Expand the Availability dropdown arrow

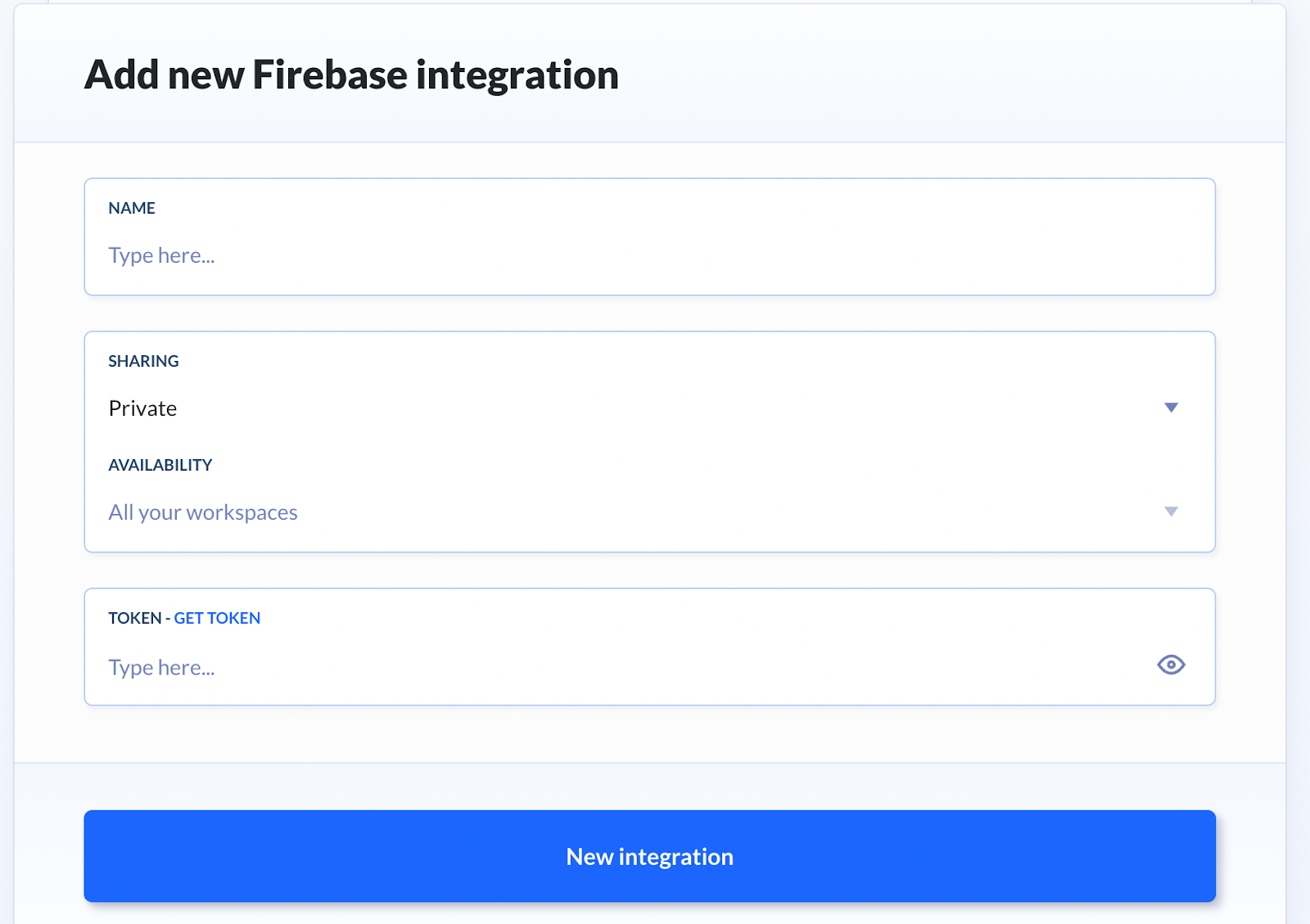(x=1171, y=512)
